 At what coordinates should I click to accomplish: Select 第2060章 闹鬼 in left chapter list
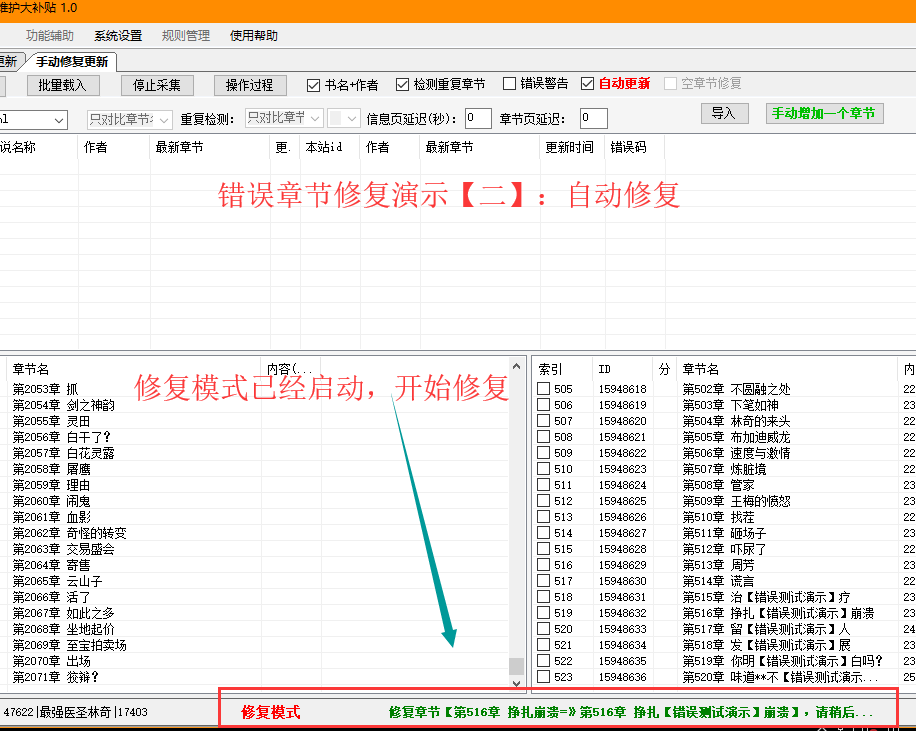52,501
